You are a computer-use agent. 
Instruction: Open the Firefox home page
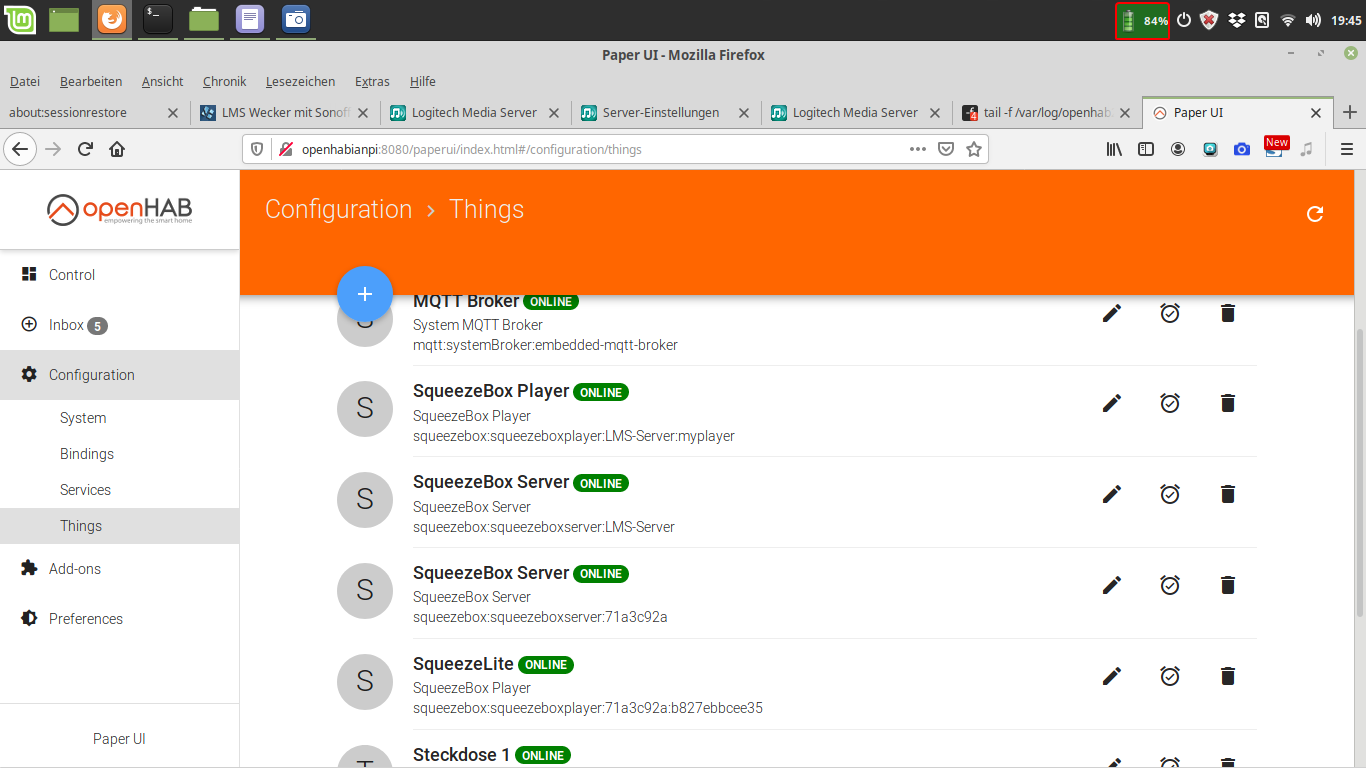[117, 149]
